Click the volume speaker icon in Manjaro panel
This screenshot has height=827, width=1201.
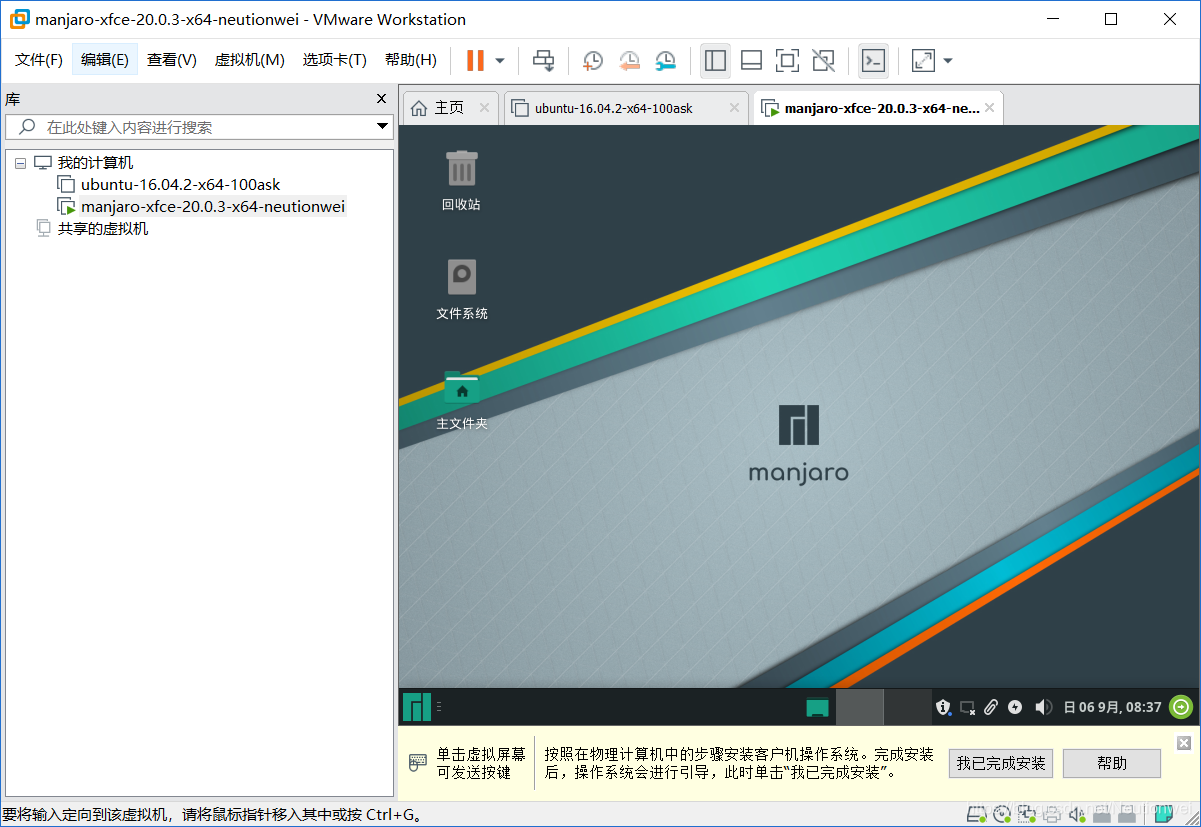tap(1044, 707)
